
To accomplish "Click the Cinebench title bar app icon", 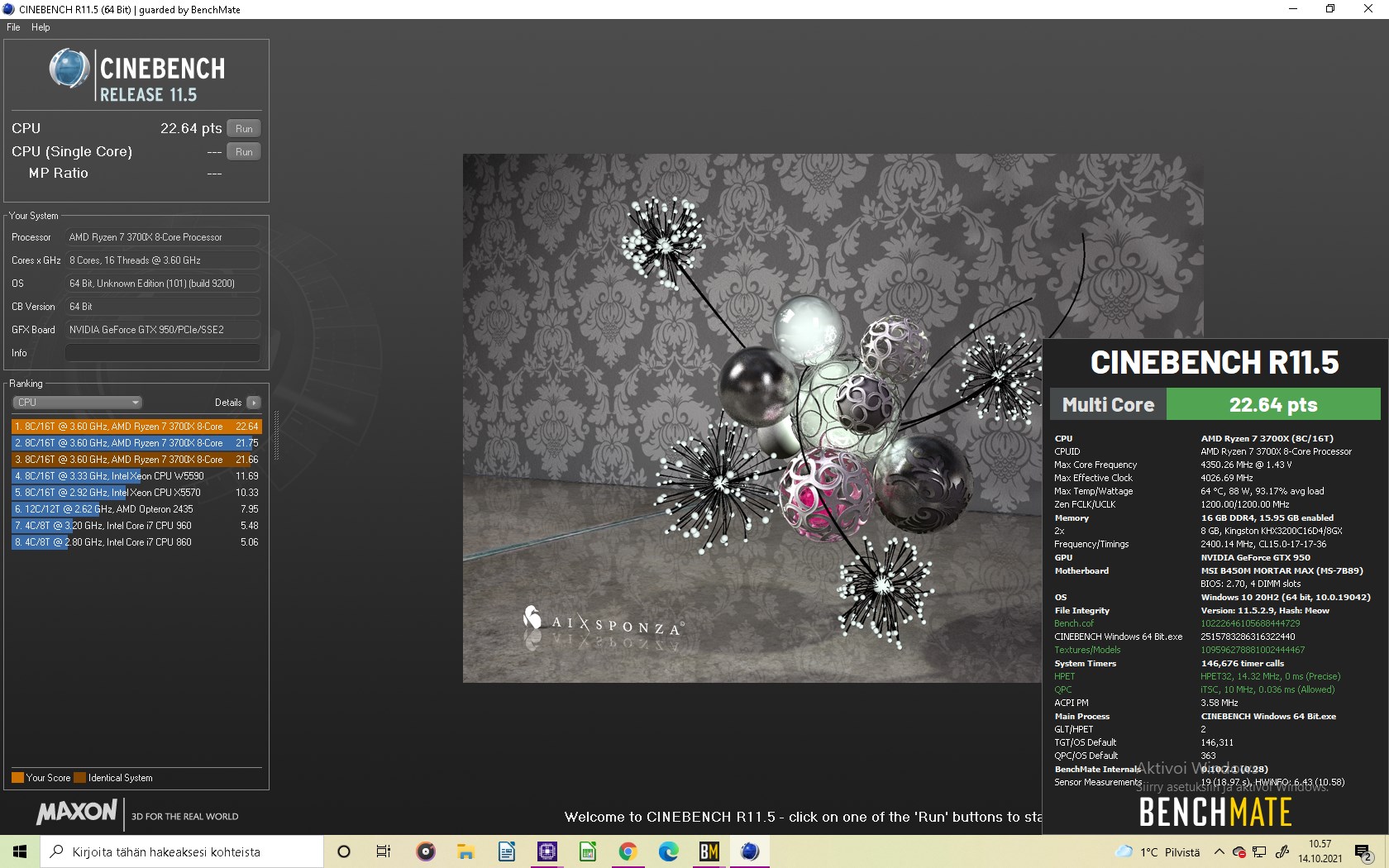I will tap(9, 9).
